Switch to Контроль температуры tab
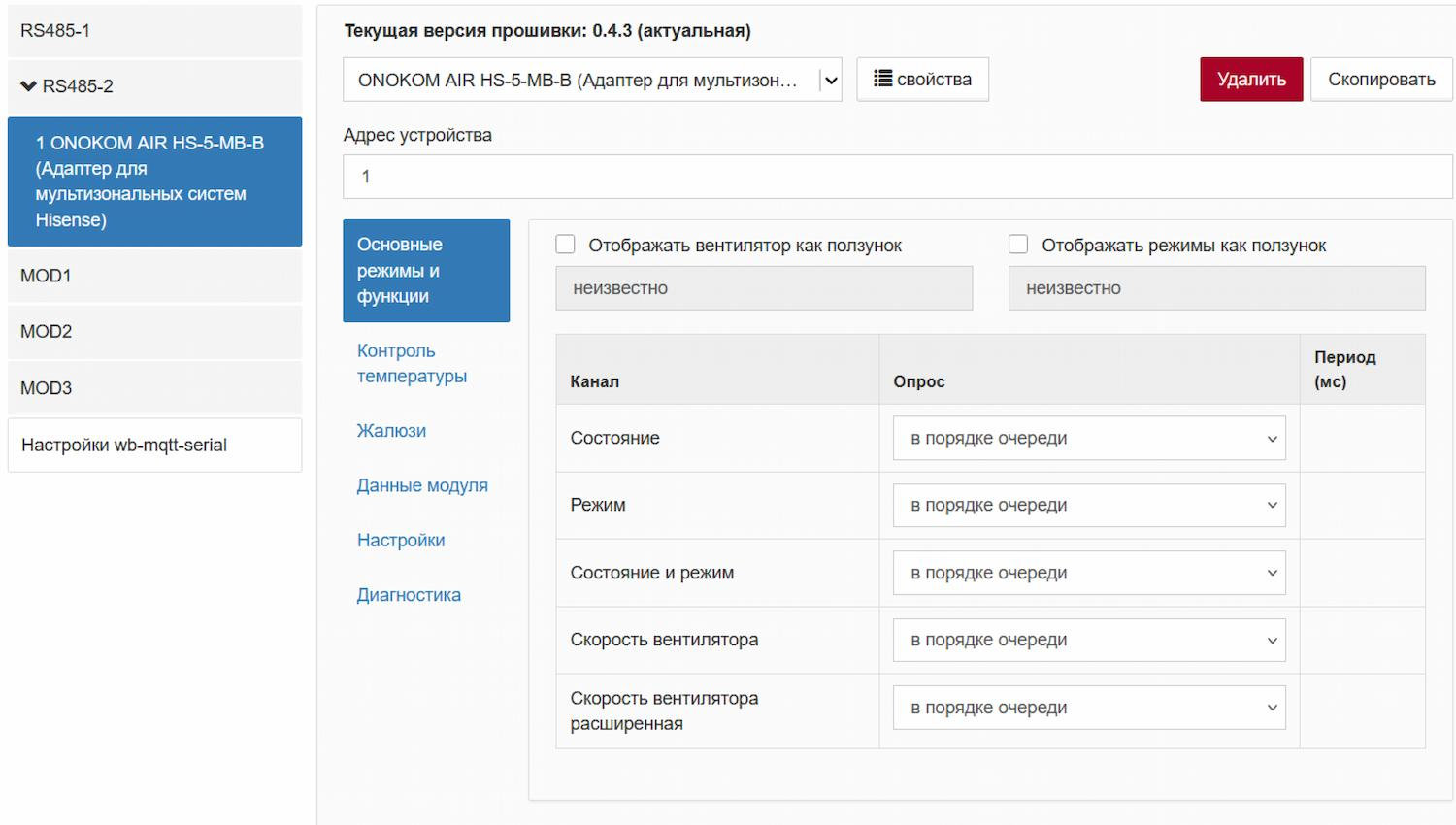The image size is (1456, 825). 412,363
